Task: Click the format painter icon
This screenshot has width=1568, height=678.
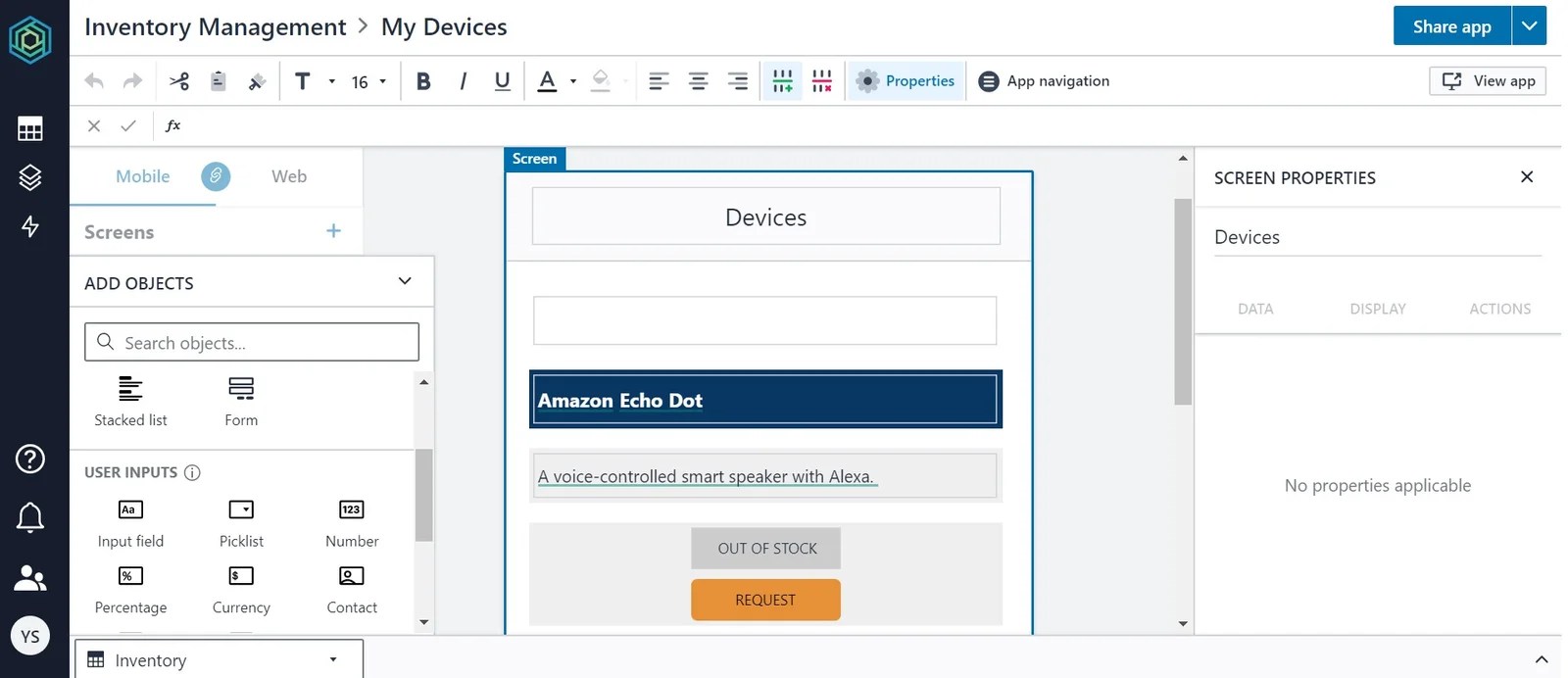Action: 257,81
